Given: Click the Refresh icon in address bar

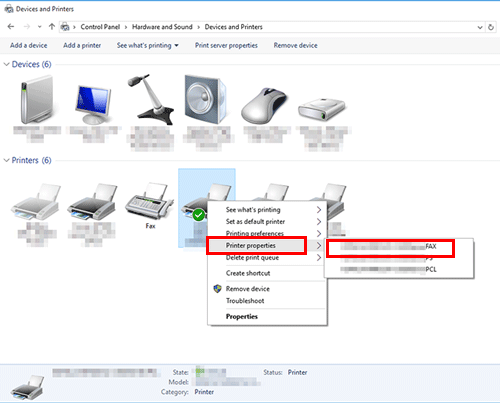Looking at the screenshot, I should click(x=491, y=27).
